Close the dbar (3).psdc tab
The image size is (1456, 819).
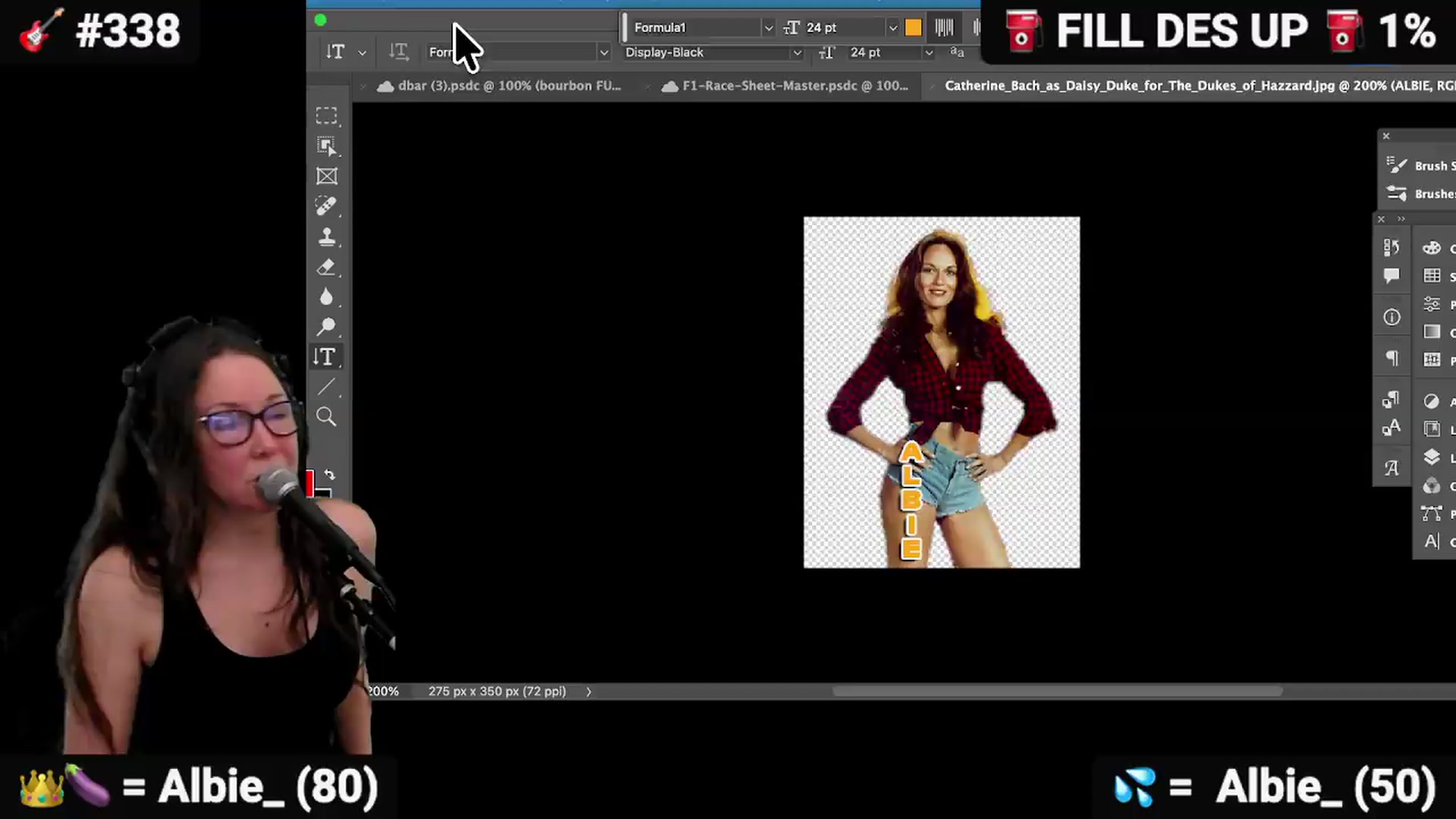click(x=363, y=86)
